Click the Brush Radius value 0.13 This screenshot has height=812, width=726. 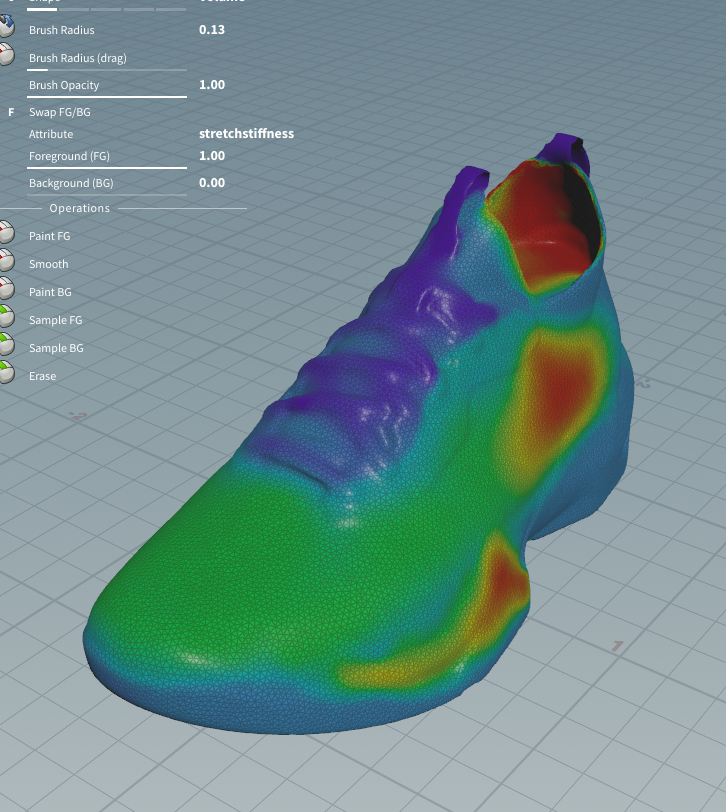click(x=212, y=30)
